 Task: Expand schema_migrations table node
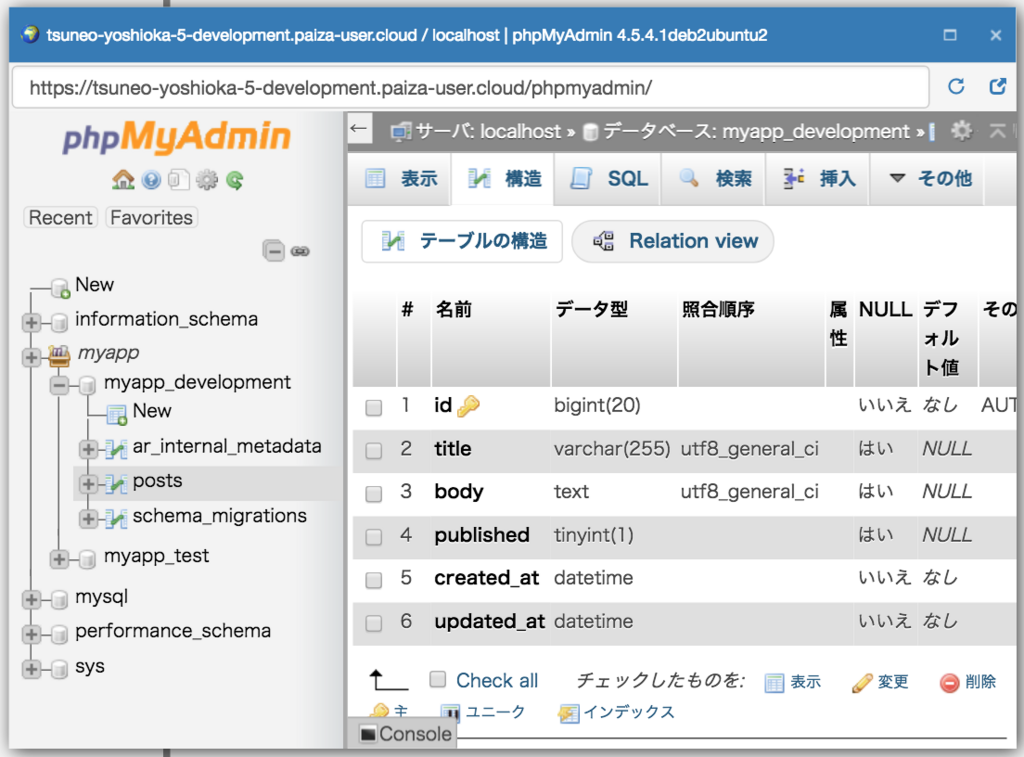[x=88, y=519]
